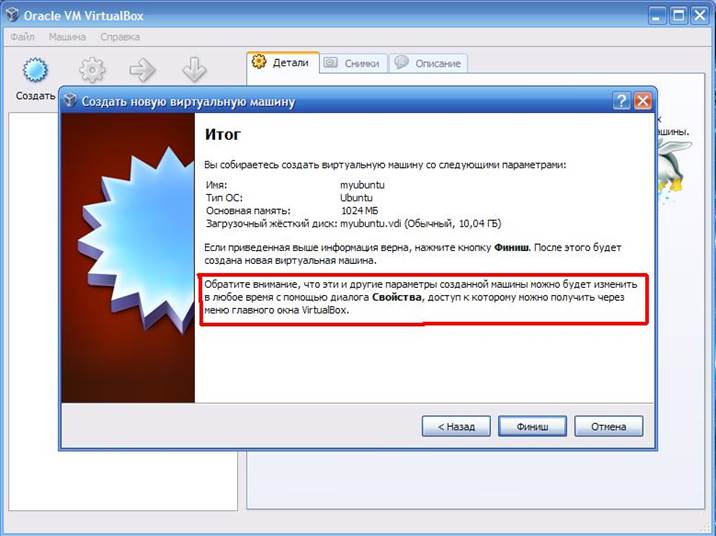The width and height of the screenshot is (716, 536).
Task: Click the Итог heading text
Action: click(222, 134)
